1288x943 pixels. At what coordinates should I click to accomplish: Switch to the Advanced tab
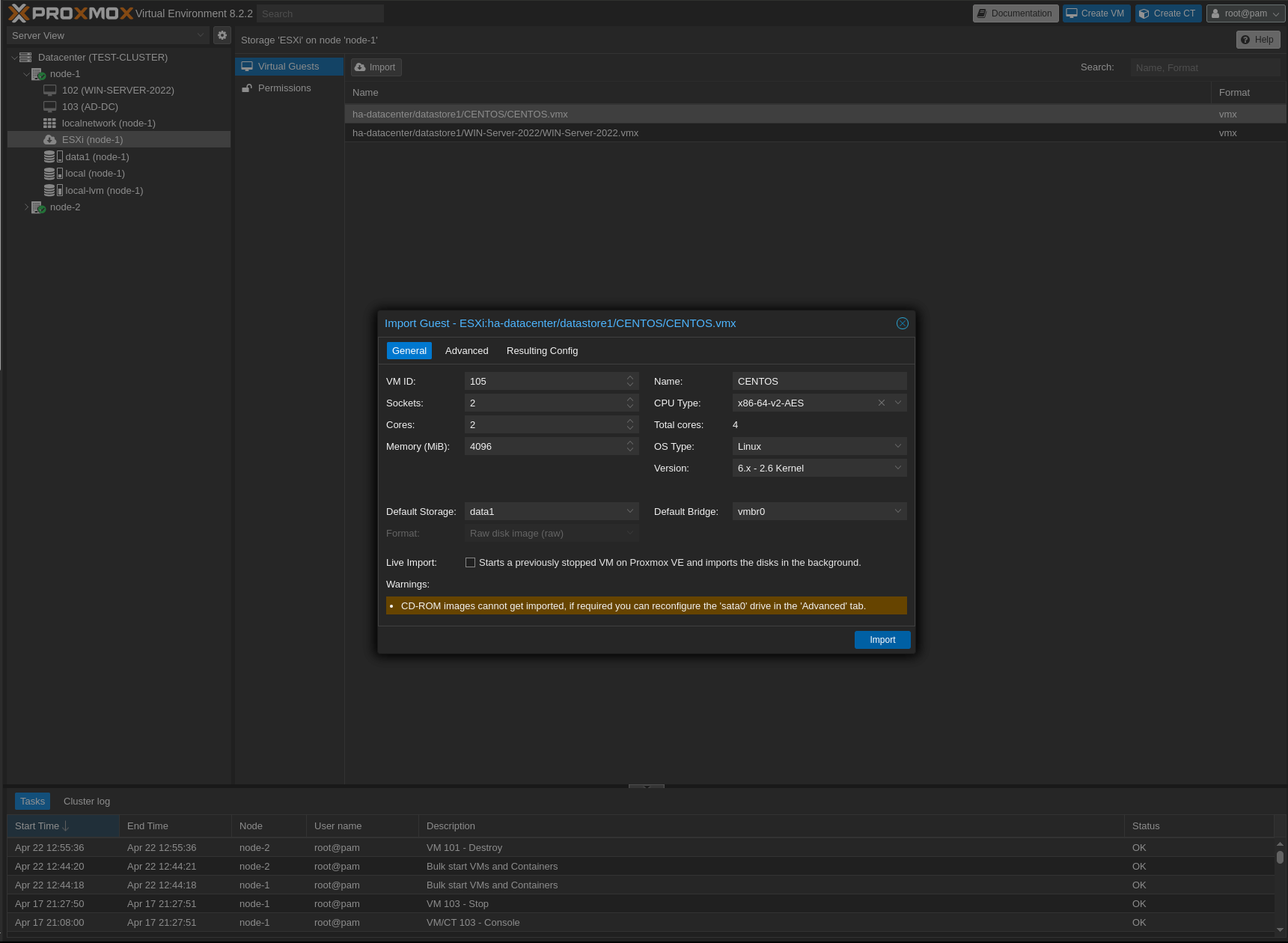click(x=466, y=350)
